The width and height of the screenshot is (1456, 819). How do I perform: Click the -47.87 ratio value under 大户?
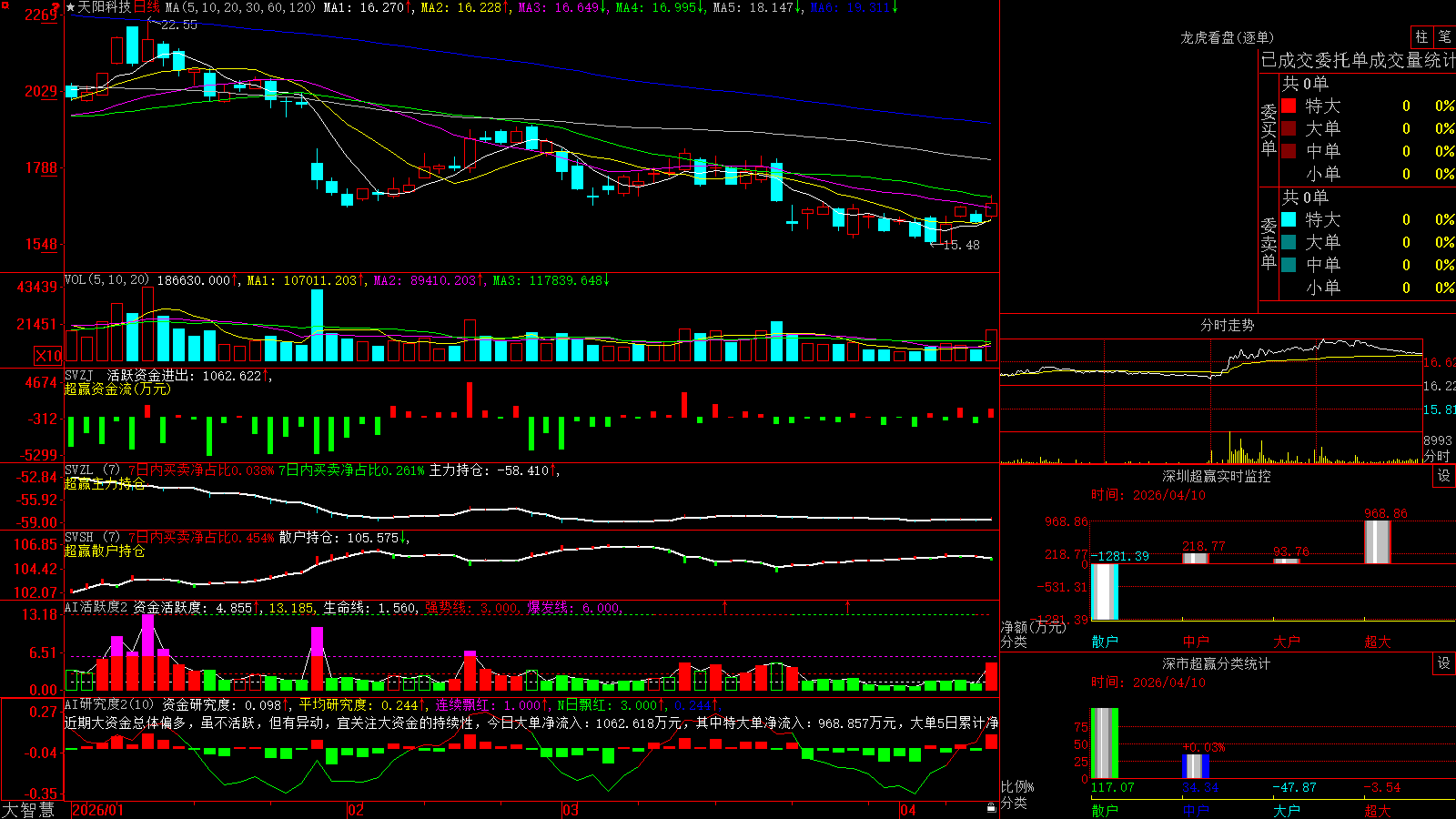coord(1294,787)
